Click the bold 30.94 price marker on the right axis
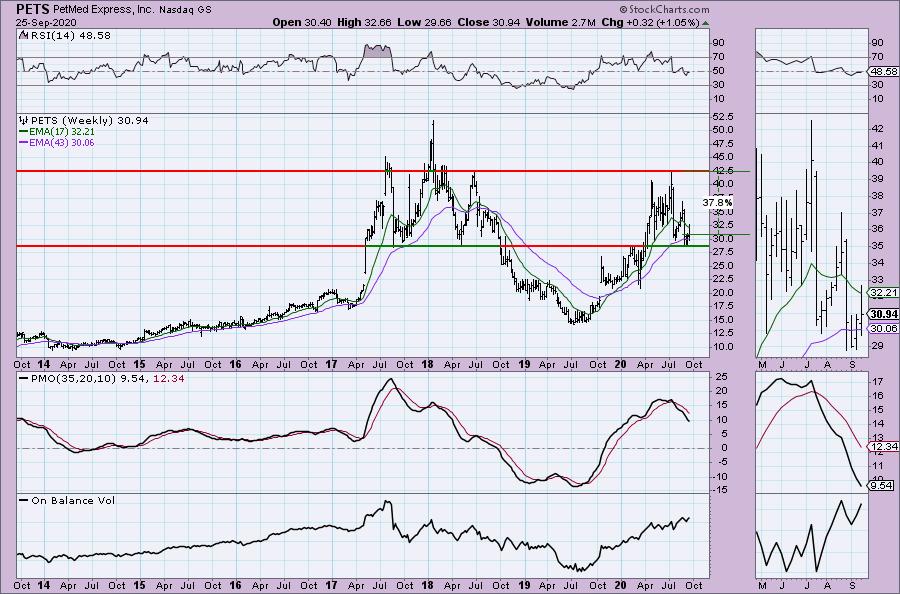 pos(884,314)
